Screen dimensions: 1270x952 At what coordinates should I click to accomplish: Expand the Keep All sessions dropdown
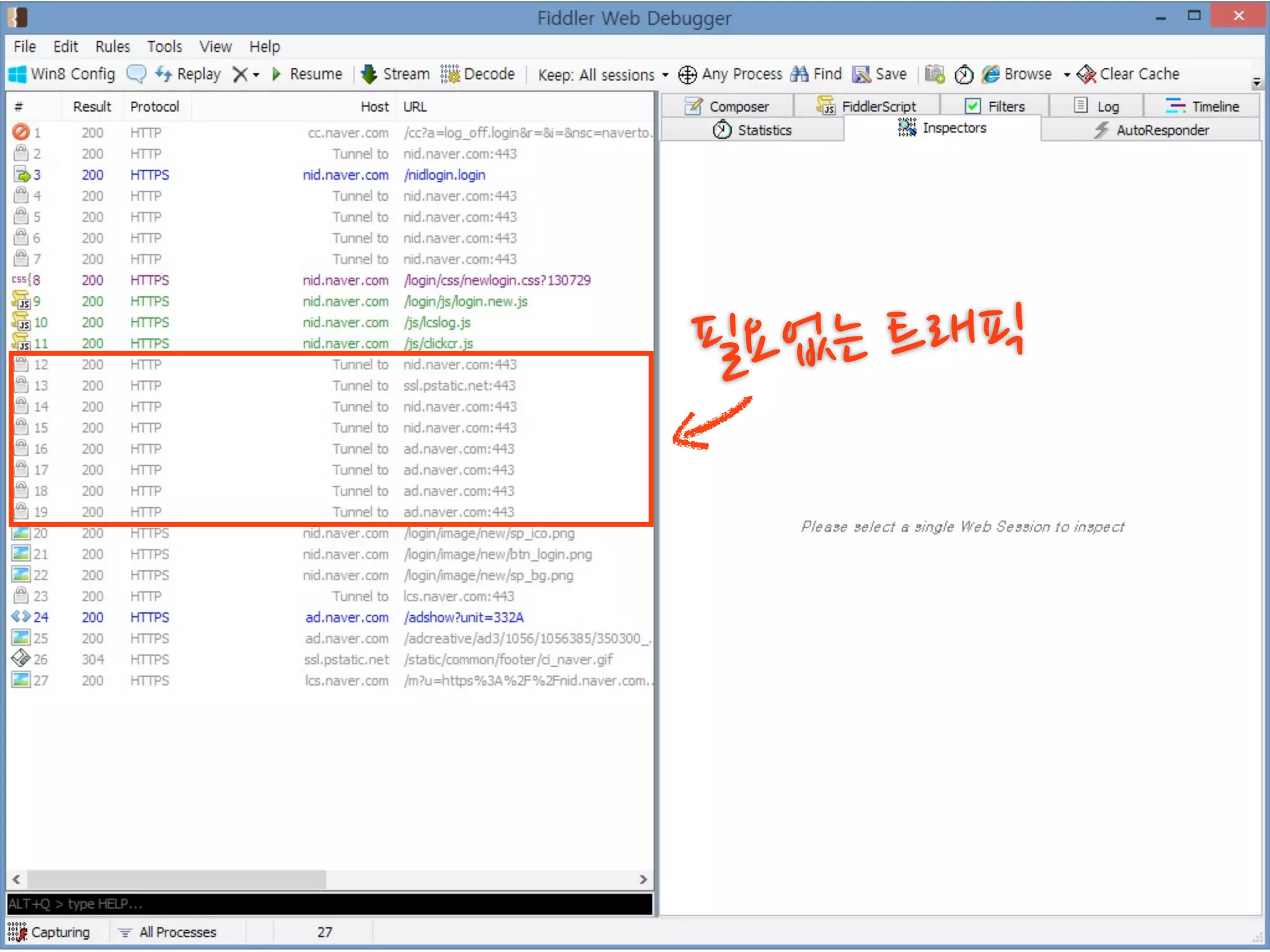[x=665, y=75]
